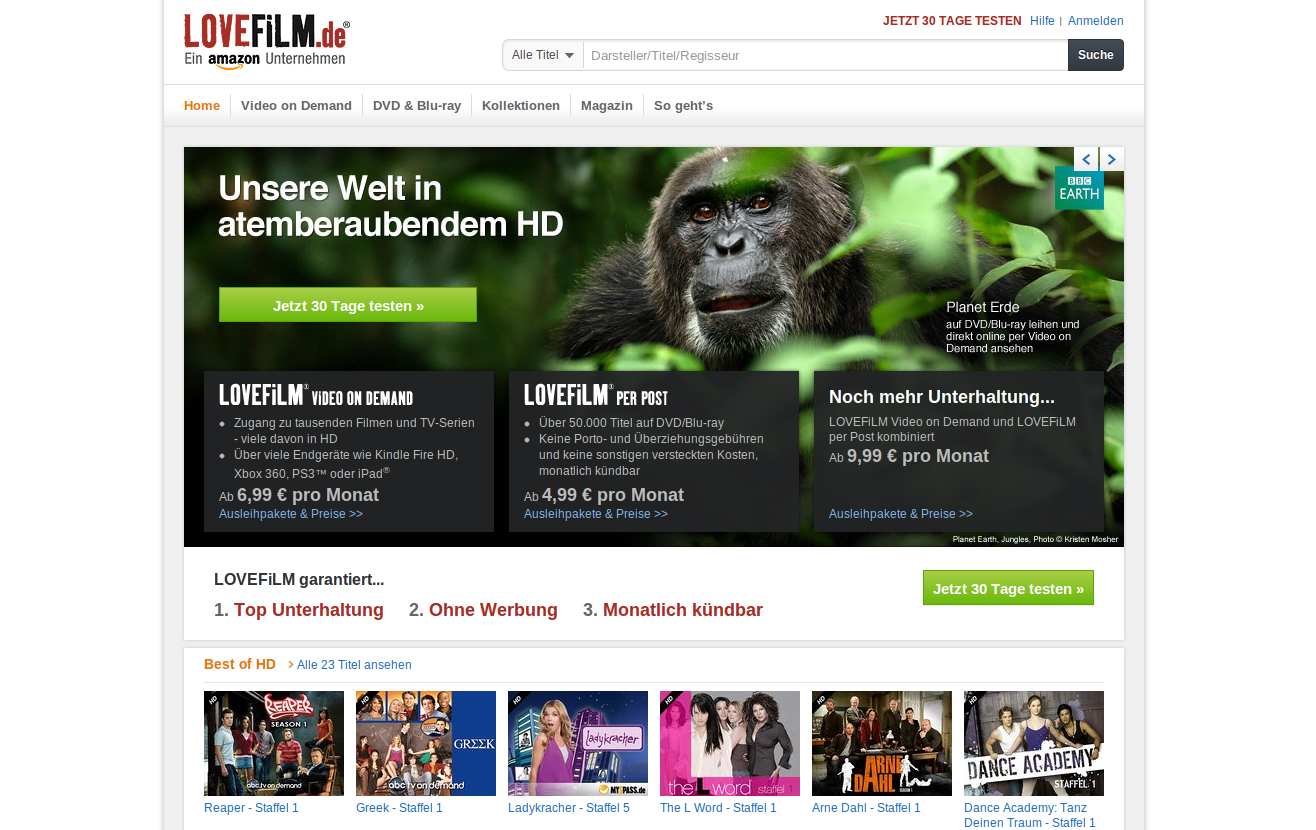The width and height of the screenshot is (1316, 830).
Task: Click Dance Academy: Tanz Deinen Traum link
Action: (x=1030, y=815)
